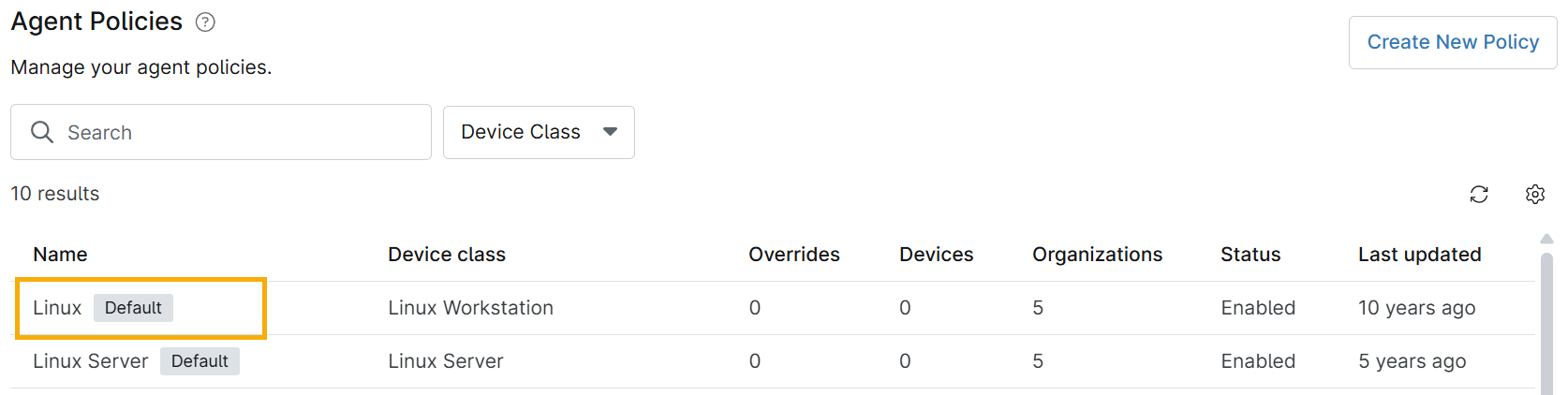Click the Create New Policy button
The width and height of the screenshot is (1568, 395).
pos(1453,42)
